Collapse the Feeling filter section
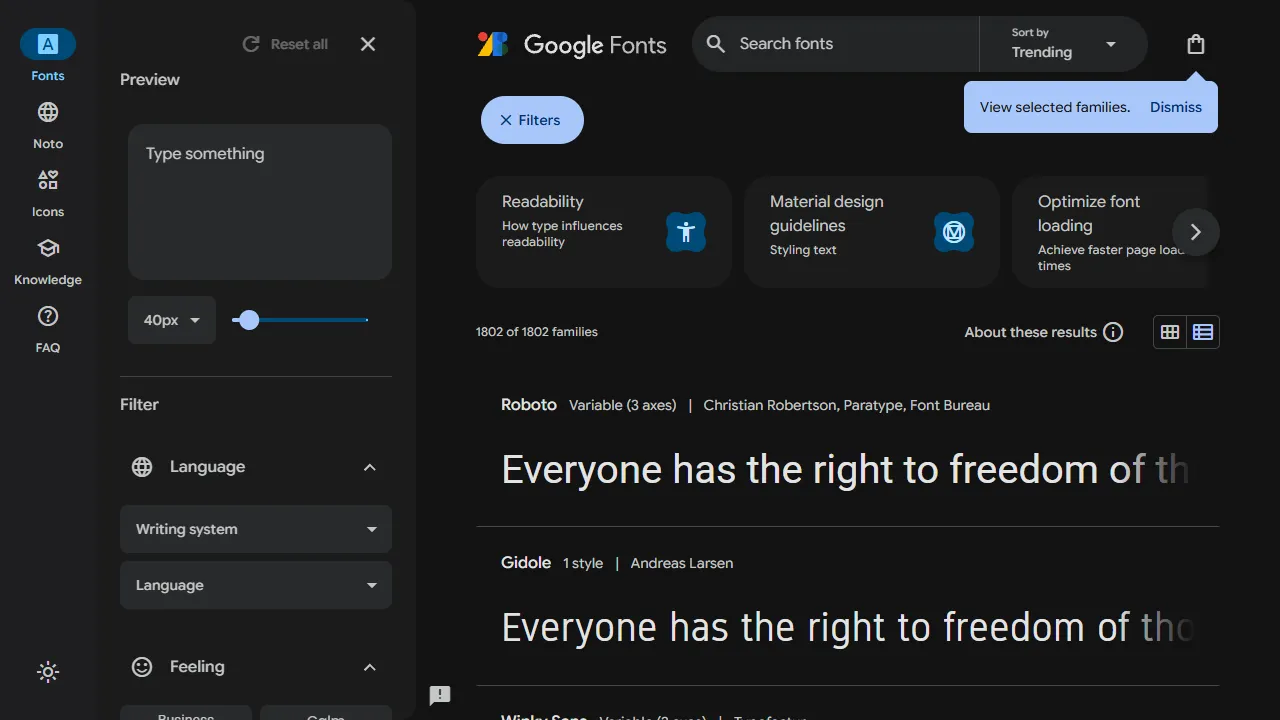 [370, 667]
